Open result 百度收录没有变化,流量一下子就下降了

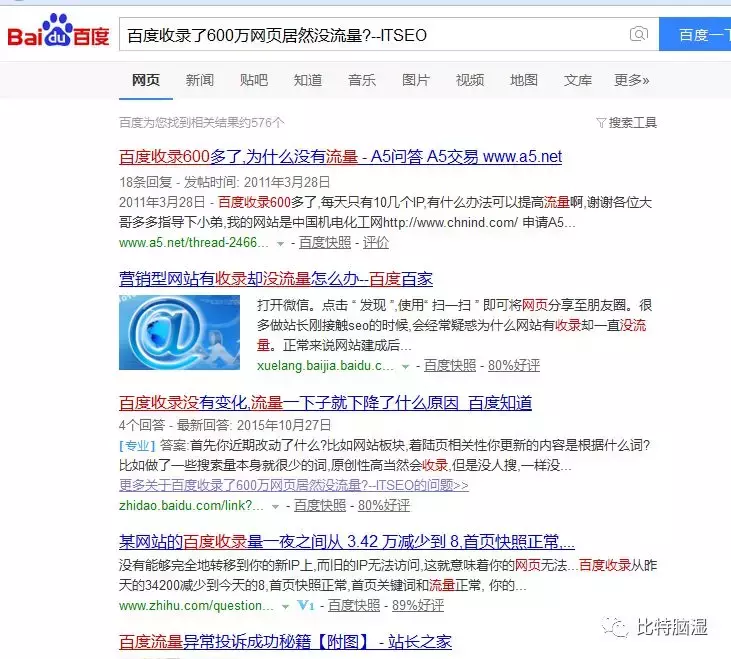(x=325, y=403)
